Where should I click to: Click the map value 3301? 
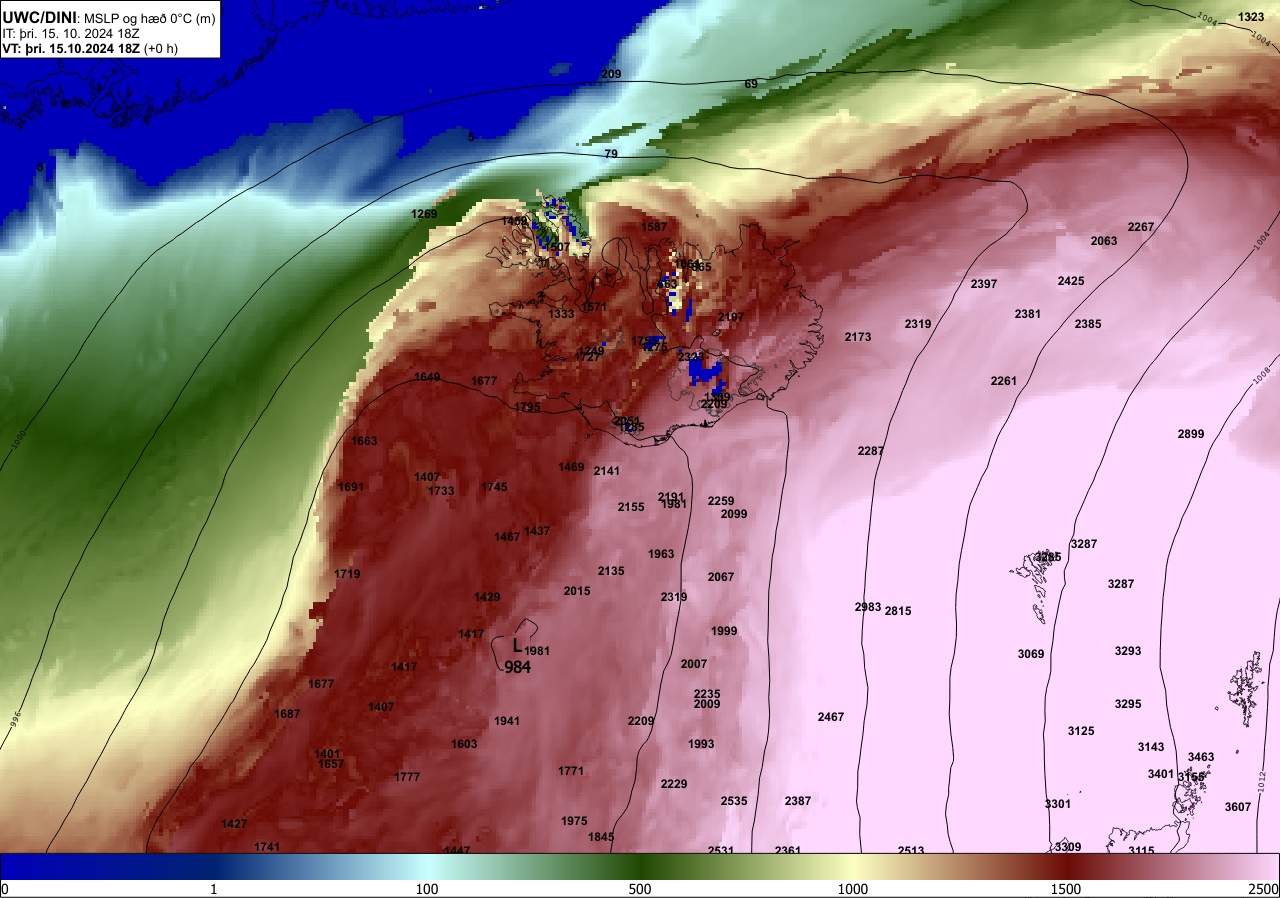[1058, 804]
